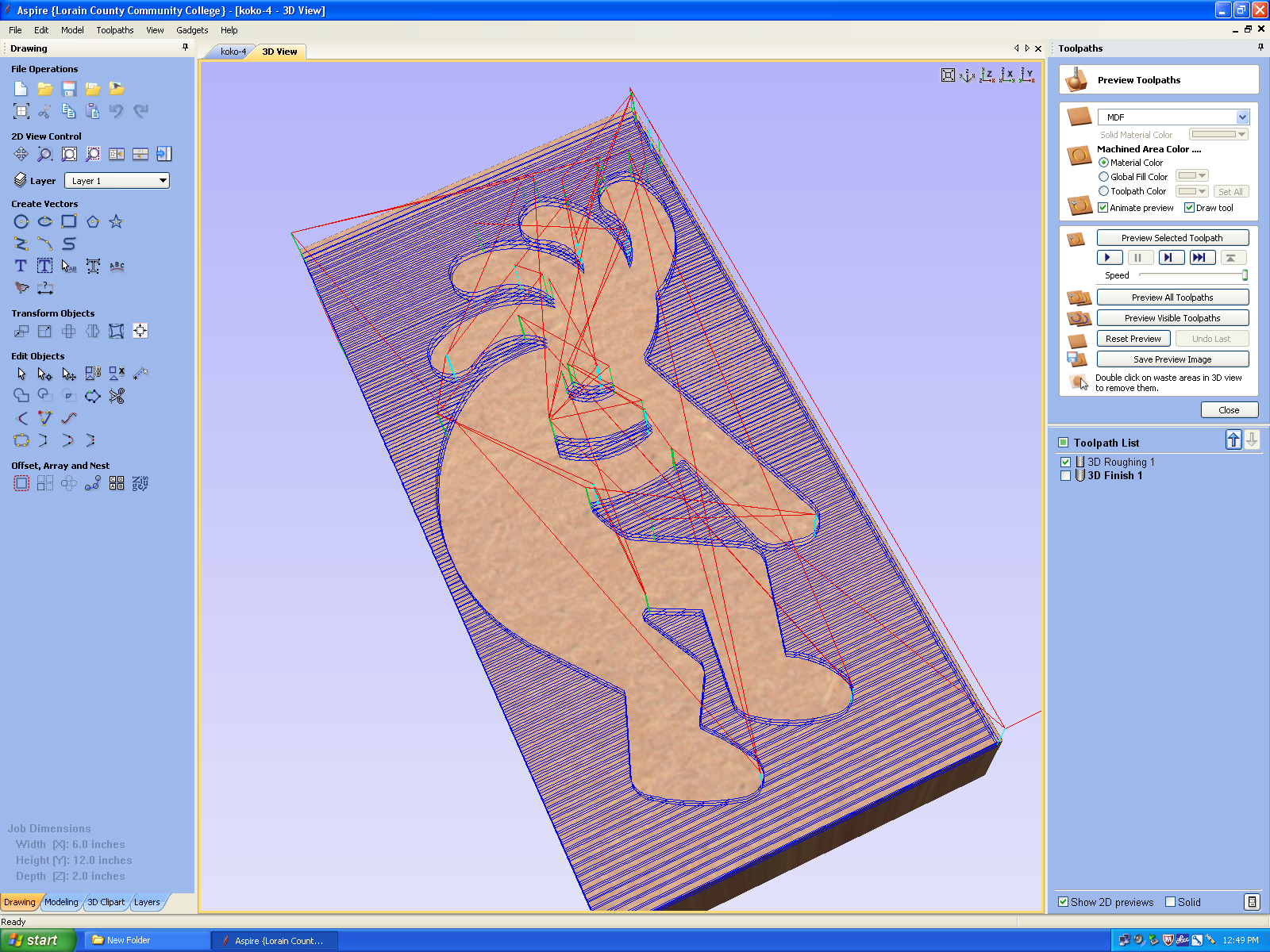Select the Draw Star tool

pos(116,221)
